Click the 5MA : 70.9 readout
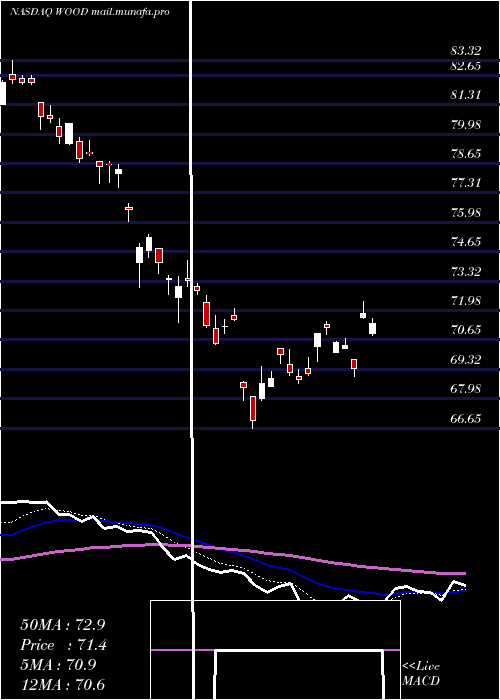 (x=58, y=665)
